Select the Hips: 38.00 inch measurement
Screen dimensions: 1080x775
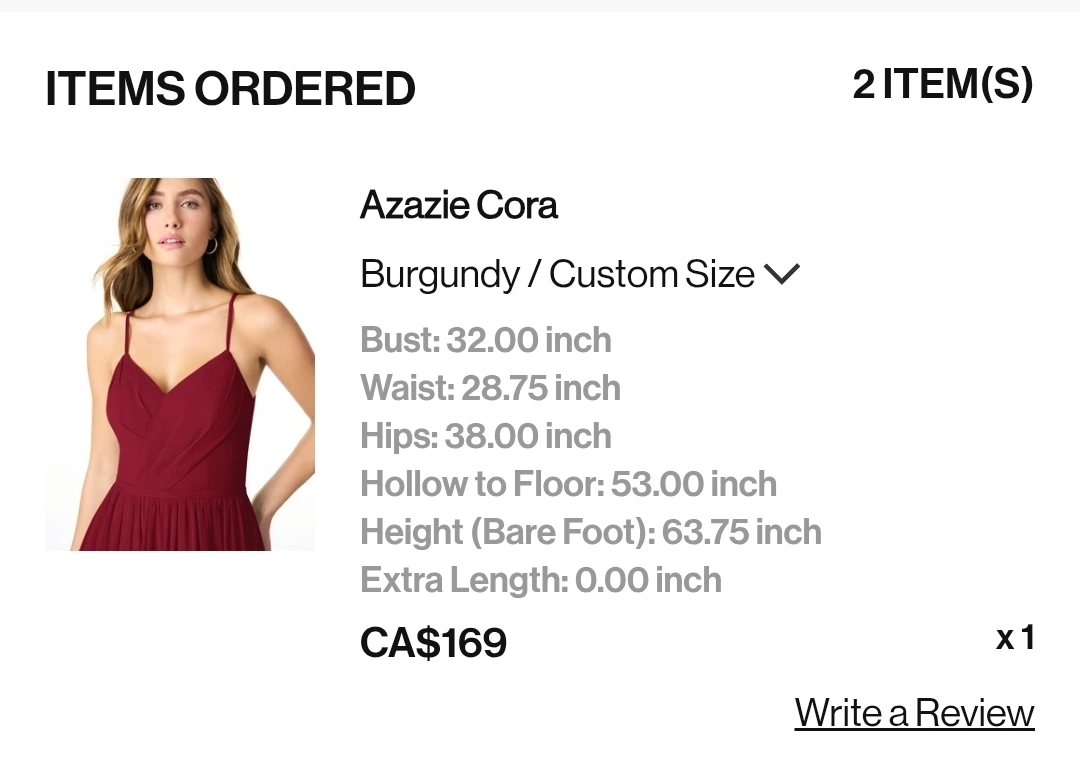point(486,436)
